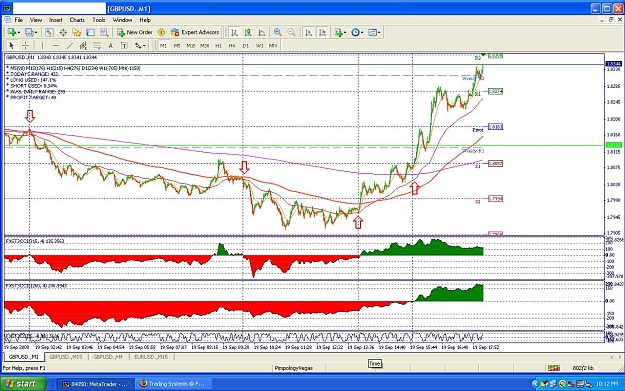Switch to the M15 timeframe

(x=191, y=46)
